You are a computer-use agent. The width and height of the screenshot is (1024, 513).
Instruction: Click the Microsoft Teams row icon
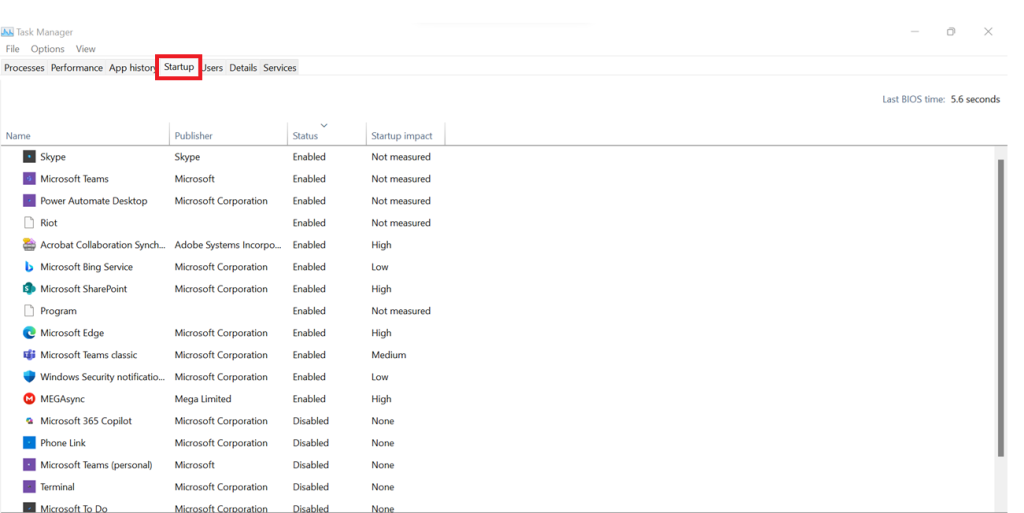(29, 179)
